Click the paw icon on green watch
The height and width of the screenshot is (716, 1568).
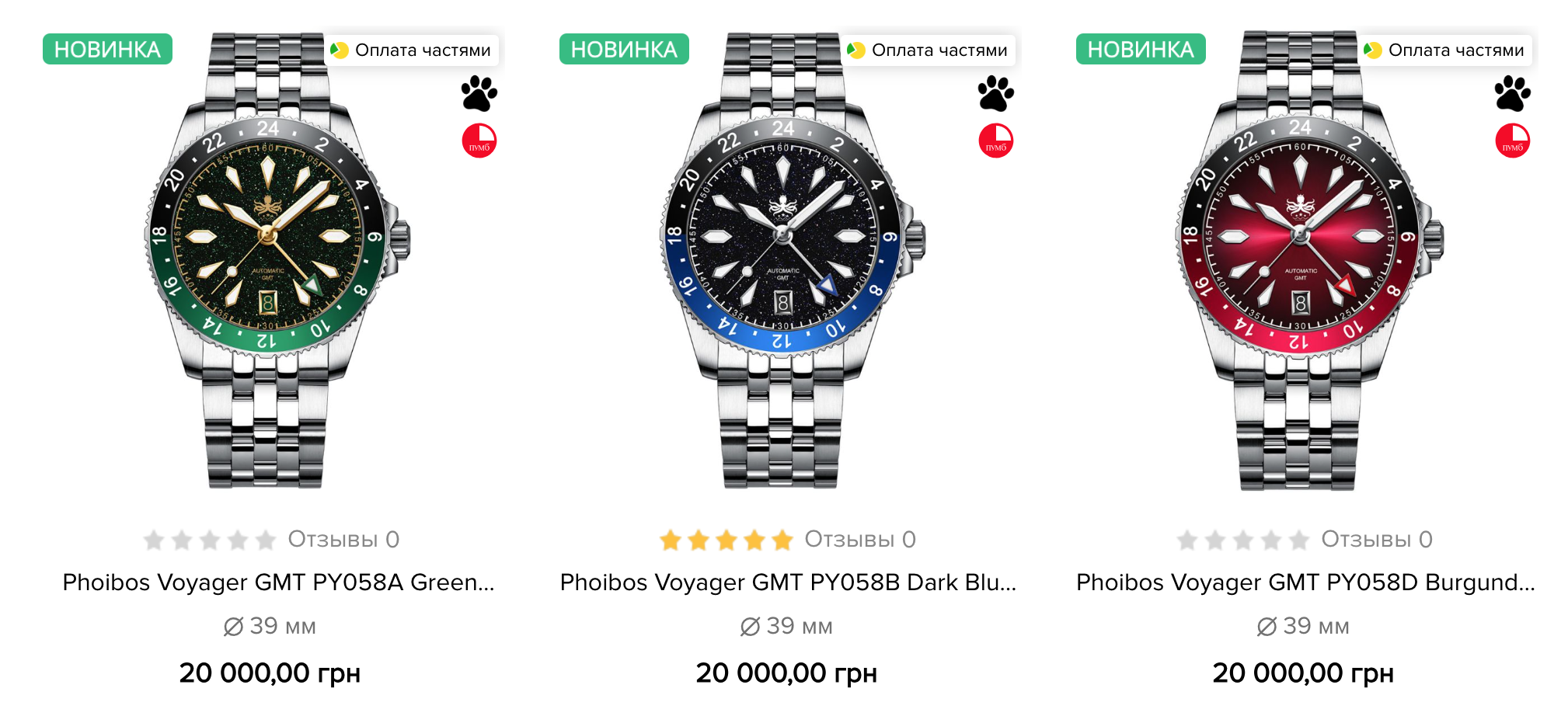479,94
